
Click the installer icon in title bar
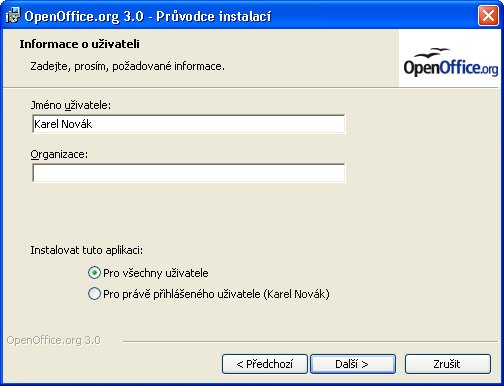(13, 16)
